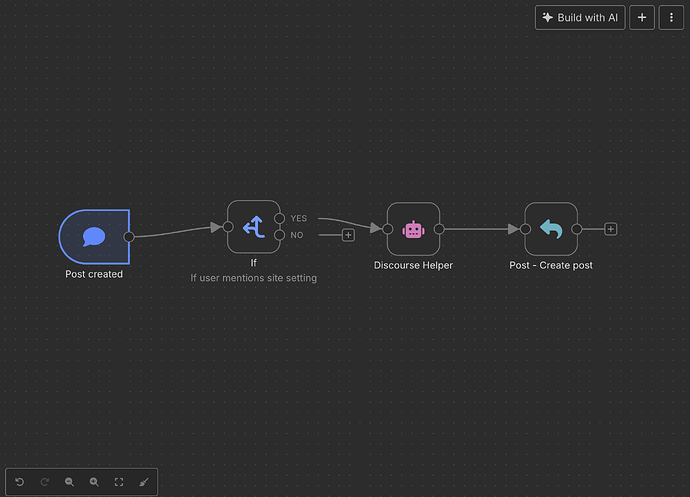Click the Build with AI button
Image resolution: width=690 pixels, height=497 pixels.
pyautogui.click(x=580, y=18)
